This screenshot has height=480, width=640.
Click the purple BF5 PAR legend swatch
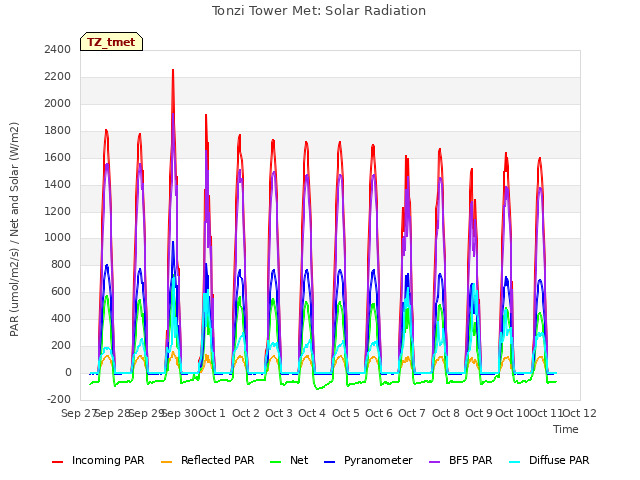435,462
